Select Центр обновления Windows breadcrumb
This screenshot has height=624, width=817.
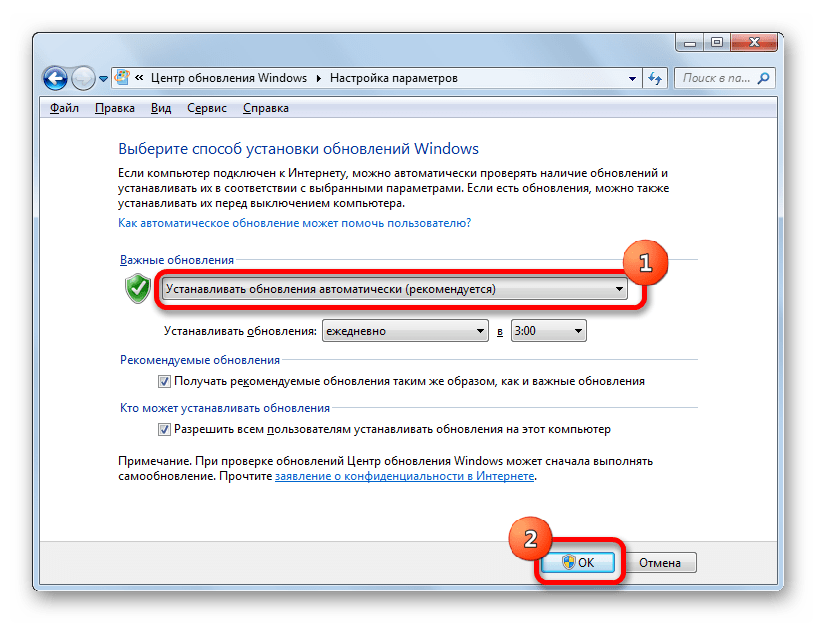pyautogui.click(x=229, y=78)
